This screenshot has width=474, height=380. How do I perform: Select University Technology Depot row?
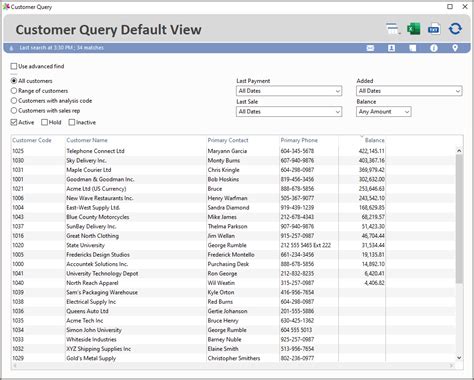pyautogui.click(x=233, y=273)
